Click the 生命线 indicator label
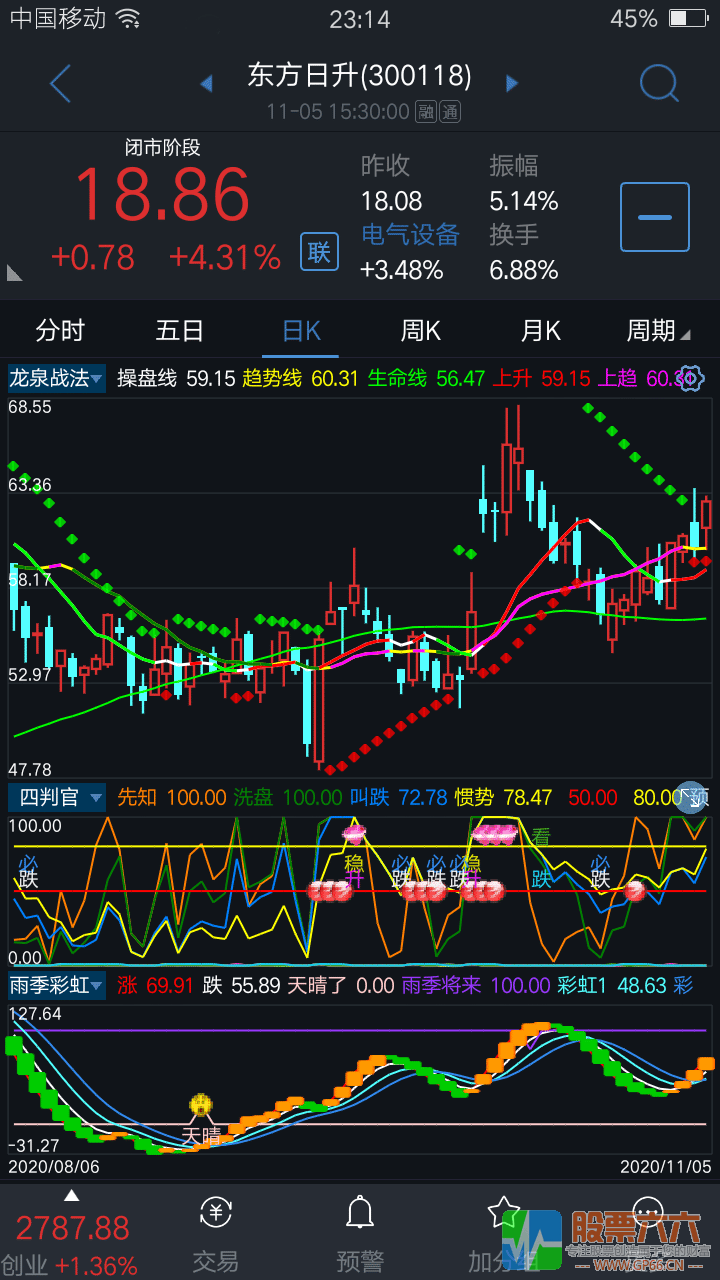The height and width of the screenshot is (1280, 720). 397,378
